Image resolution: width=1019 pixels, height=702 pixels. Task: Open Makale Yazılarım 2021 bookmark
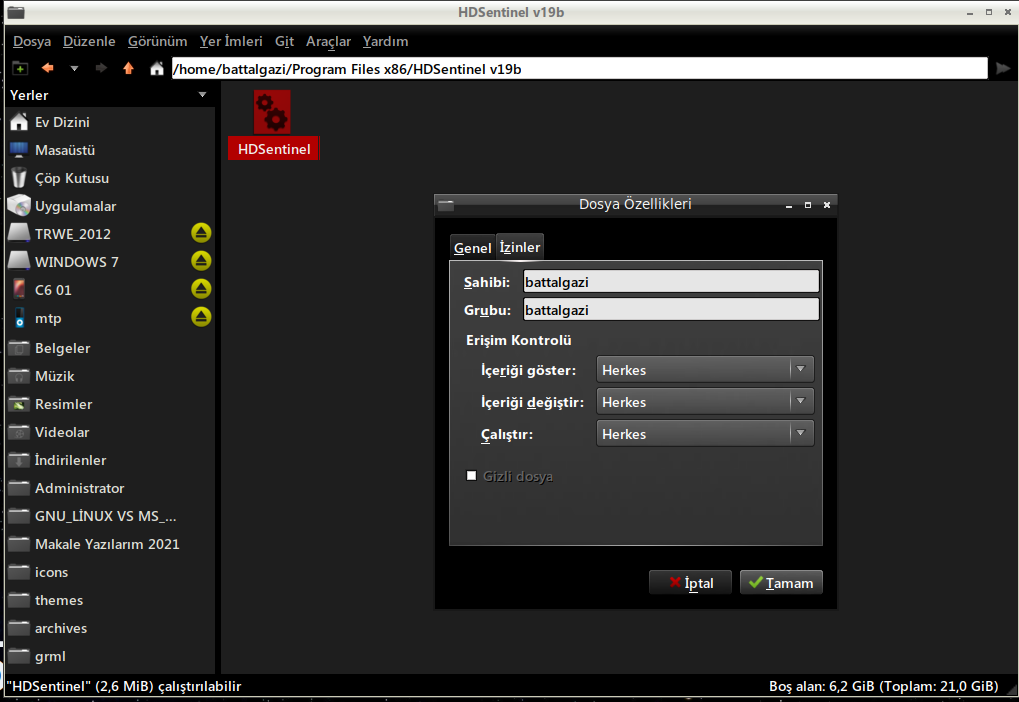[110, 544]
